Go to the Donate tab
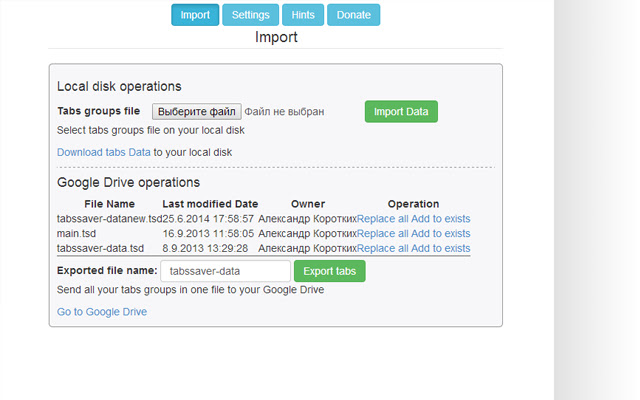640x400 pixels. tap(353, 15)
